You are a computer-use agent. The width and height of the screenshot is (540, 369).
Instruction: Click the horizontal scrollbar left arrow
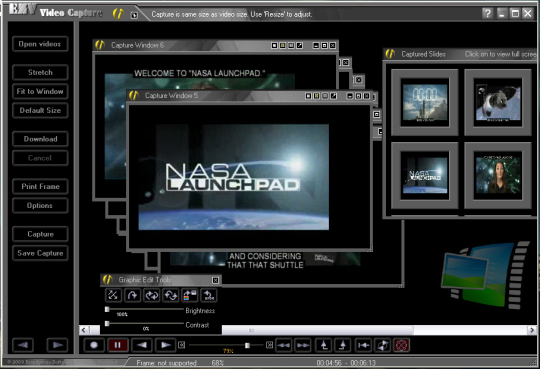(84, 330)
